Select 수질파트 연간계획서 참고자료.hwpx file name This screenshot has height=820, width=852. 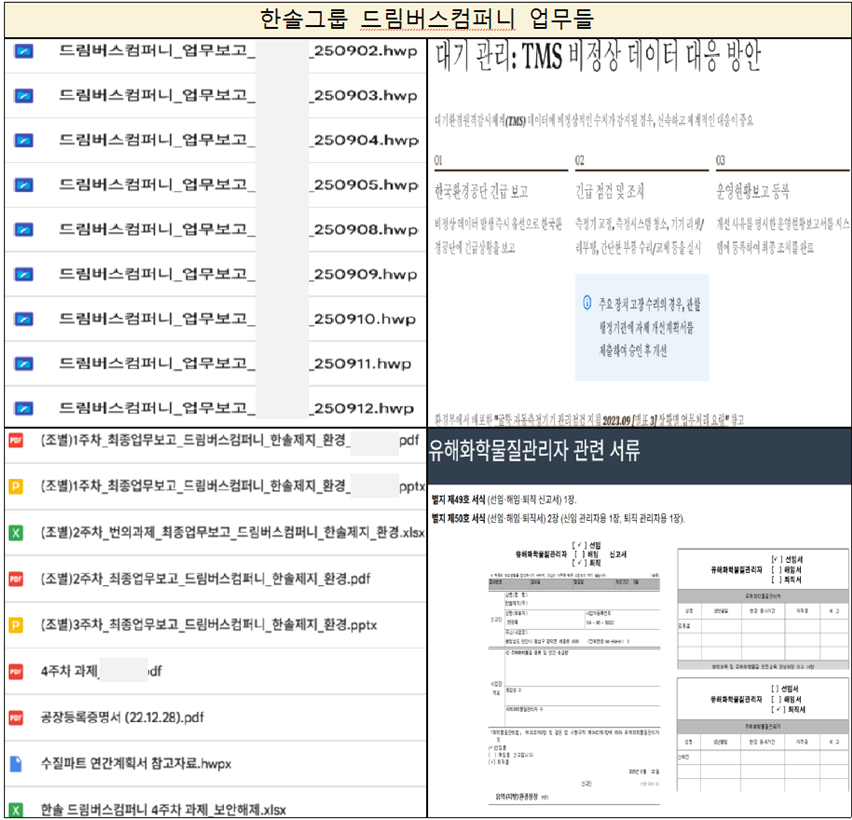pyautogui.click(x=136, y=763)
